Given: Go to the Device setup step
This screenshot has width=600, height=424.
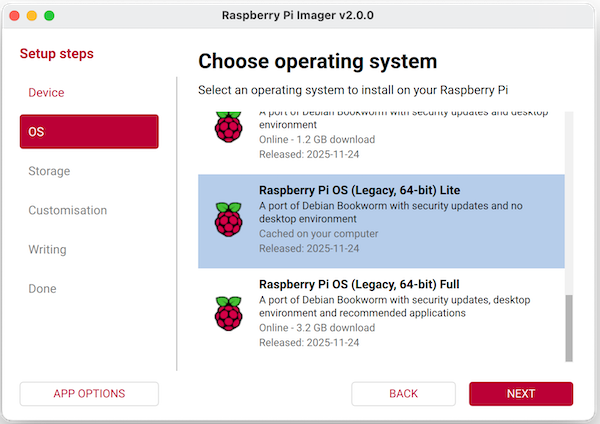Looking at the screenshot, I should [46, 93].
